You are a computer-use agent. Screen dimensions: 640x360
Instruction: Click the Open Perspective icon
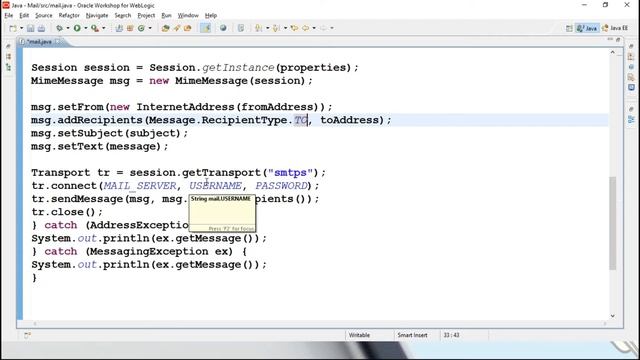coord(569,28)
